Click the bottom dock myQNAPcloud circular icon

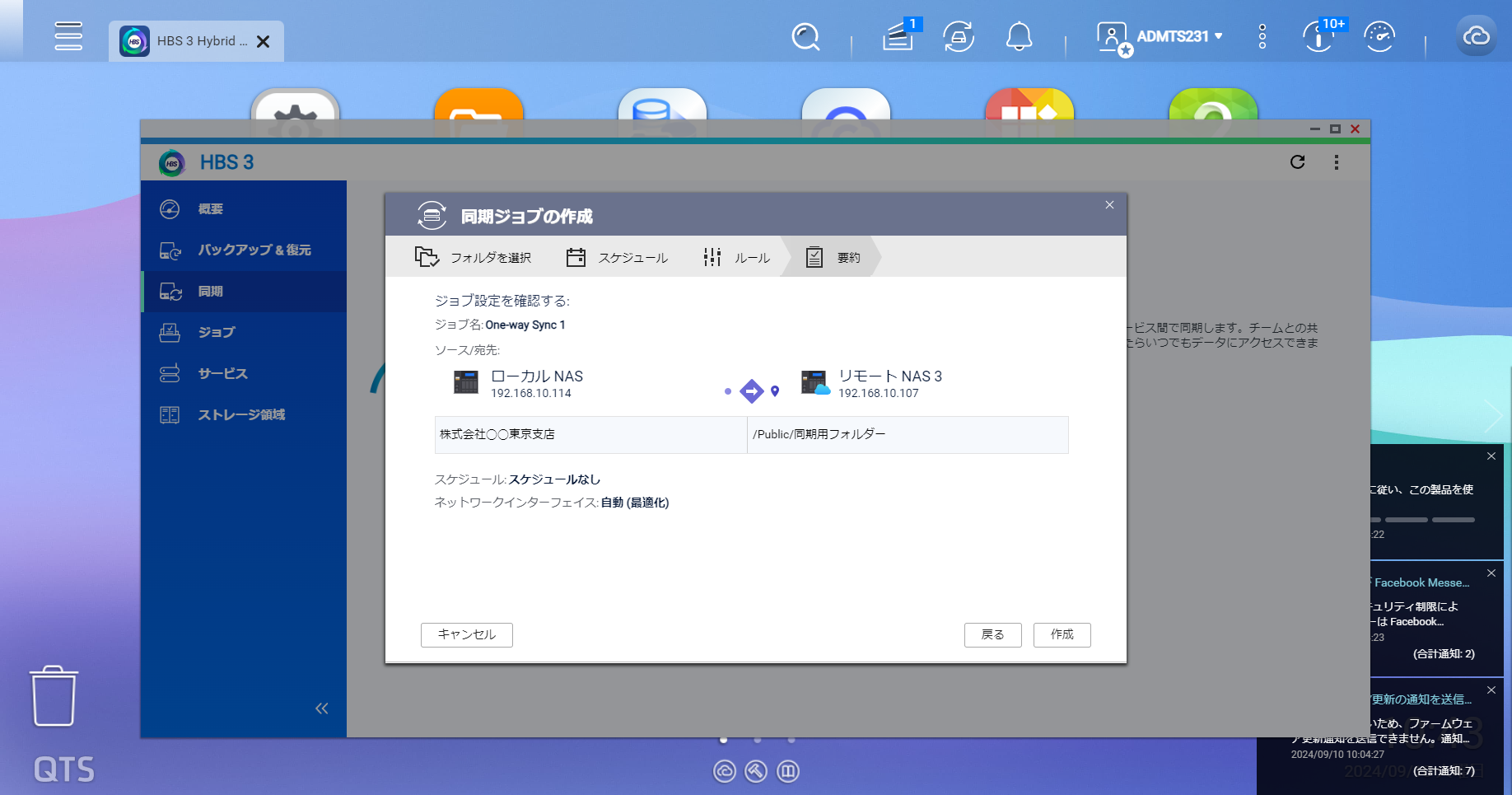pos(725,771)
